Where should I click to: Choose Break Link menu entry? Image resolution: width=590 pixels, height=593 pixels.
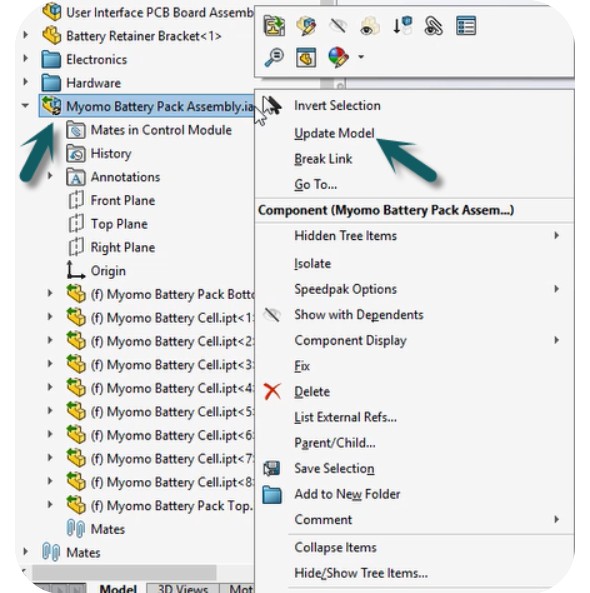click(323, 159)
